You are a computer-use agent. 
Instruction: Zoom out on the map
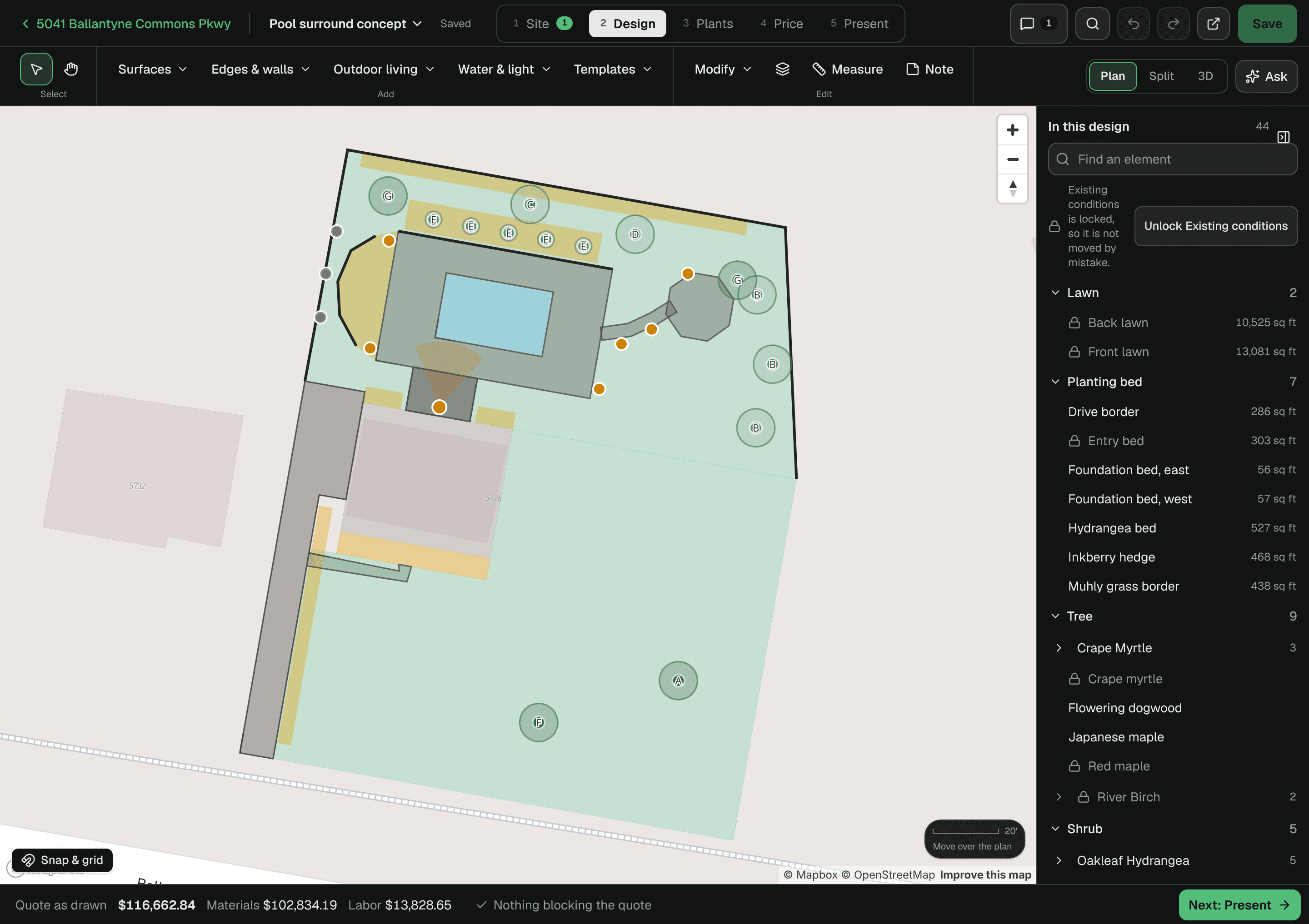pyautogui.click(x=1012, y=159)
